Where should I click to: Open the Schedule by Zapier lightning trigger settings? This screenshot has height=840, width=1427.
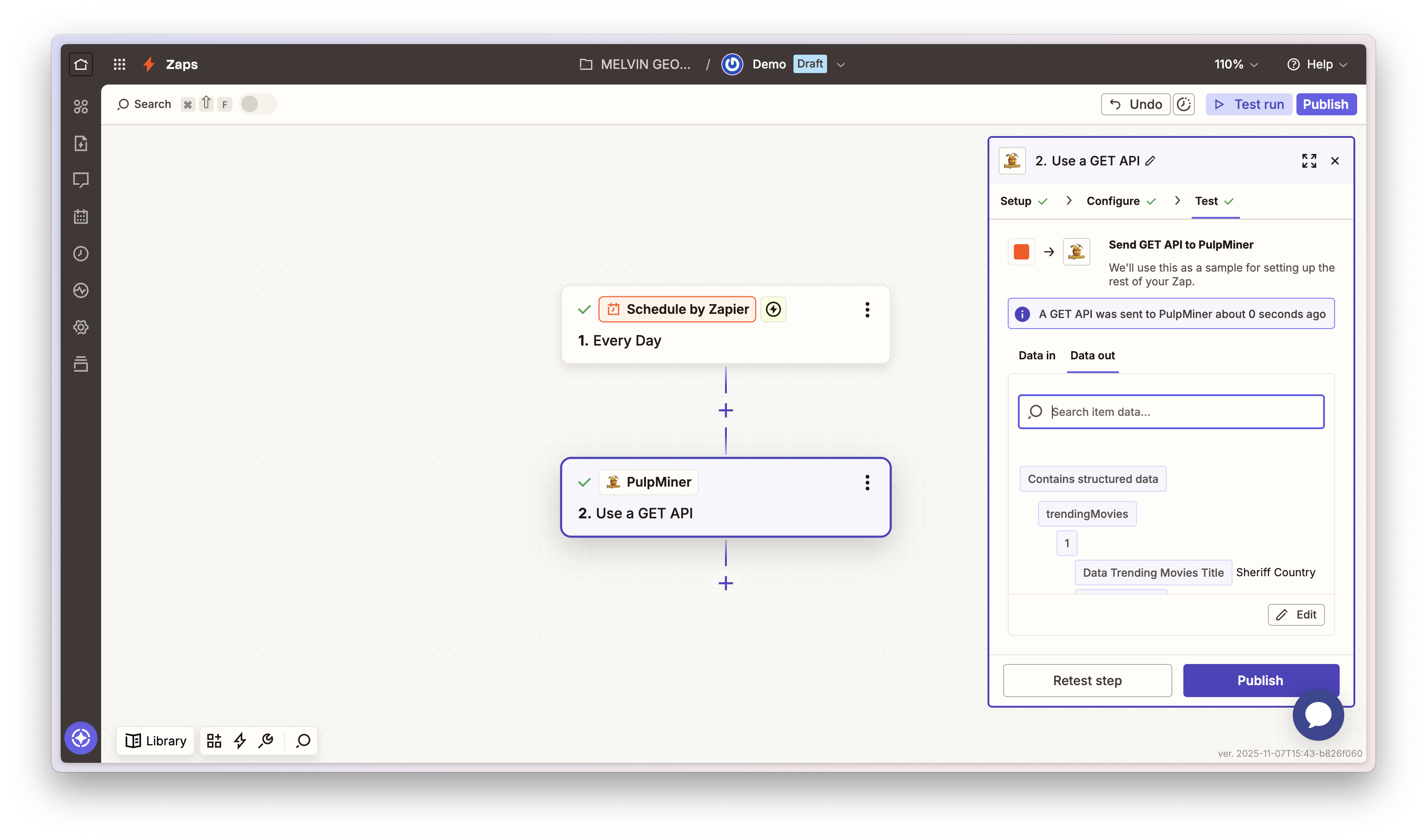click(774, 309)
